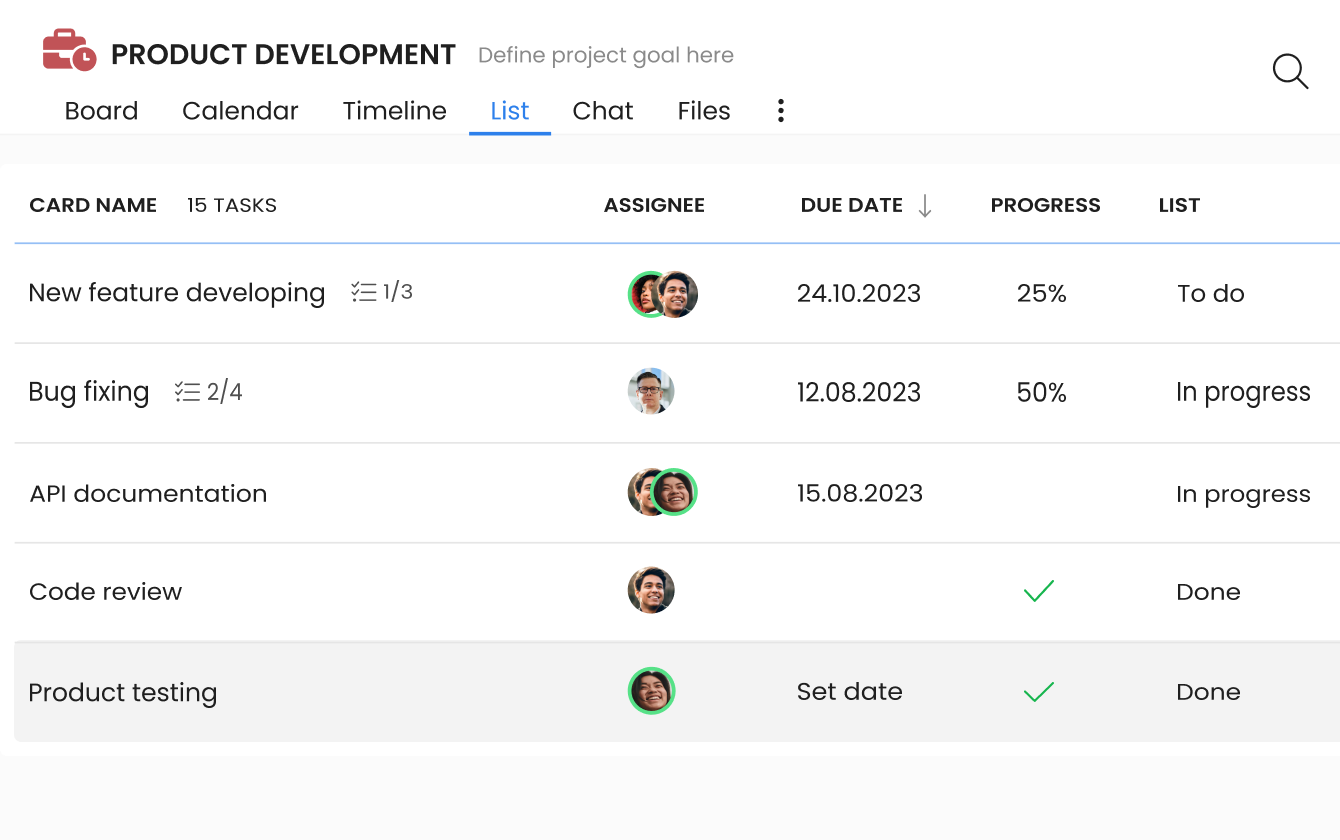Screen dimensions: 1340x840
Task: Click assignee avatars on New feature developing
Action: click(x=663, y=294)
